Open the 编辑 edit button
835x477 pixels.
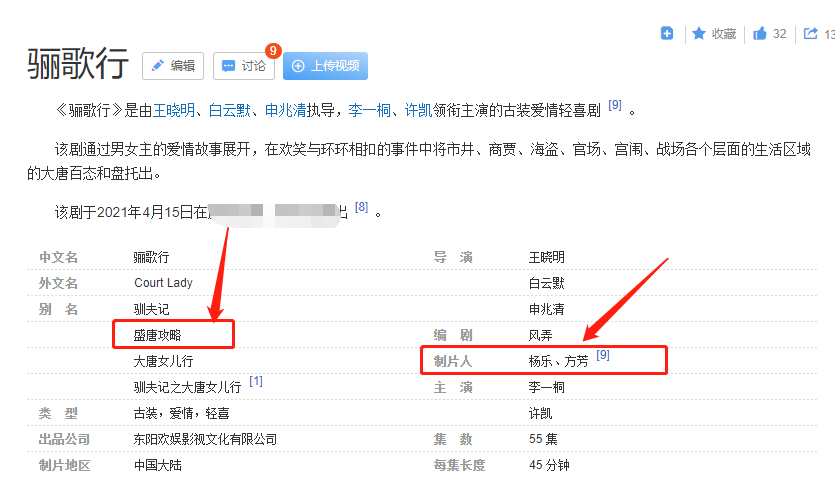pyautogui.click(x=173, y=66)
